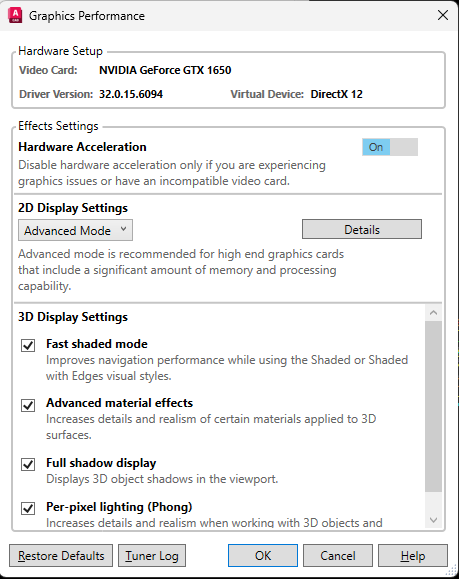Click the 3D settings scroll up arrow

(434, 313)
